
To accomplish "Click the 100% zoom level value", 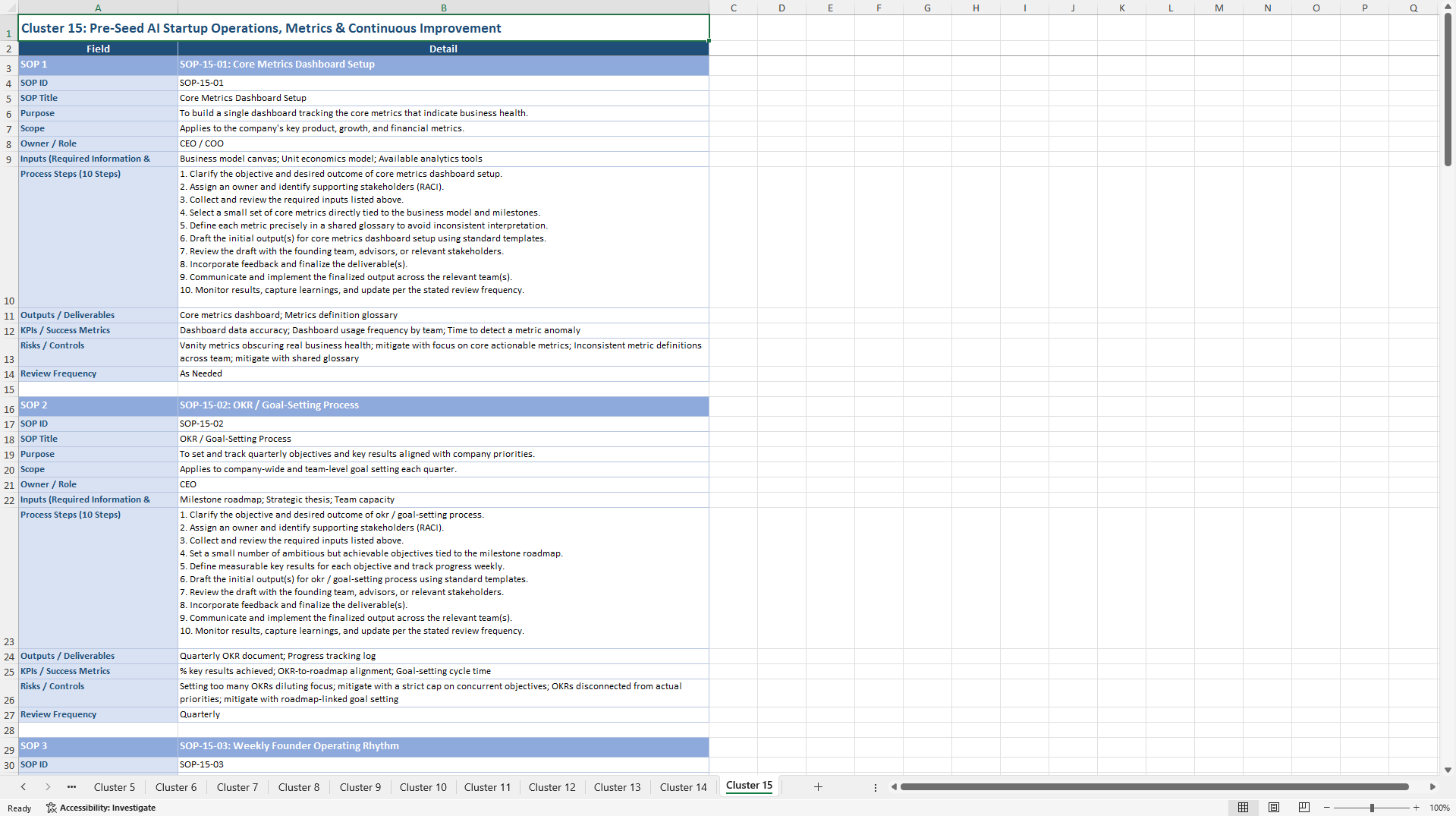I will 1439,808.
